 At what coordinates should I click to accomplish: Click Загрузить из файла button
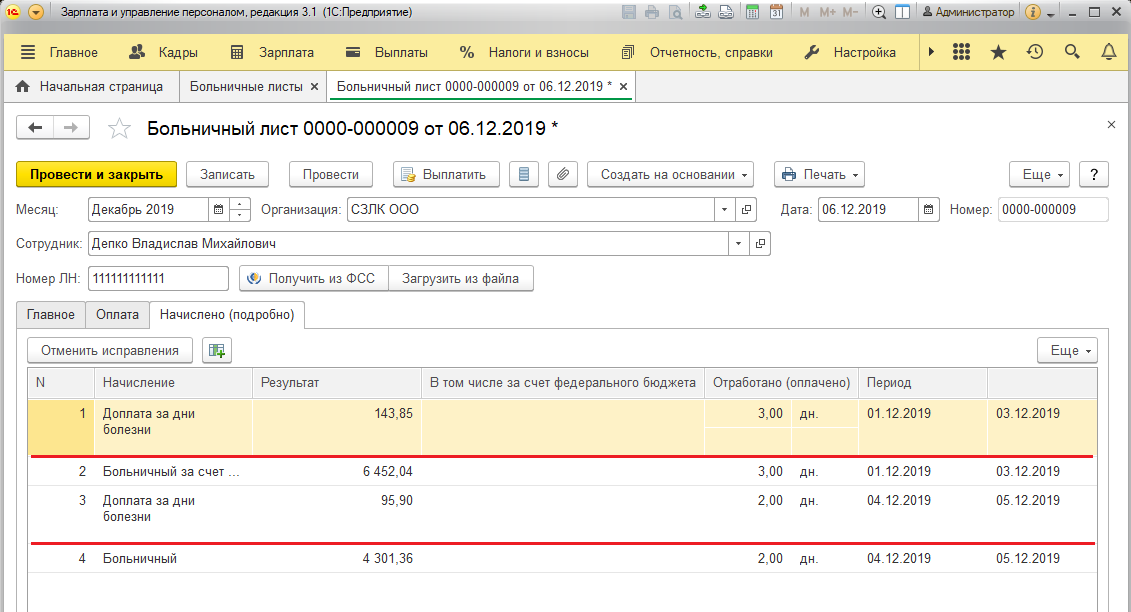tap(461, 279)
